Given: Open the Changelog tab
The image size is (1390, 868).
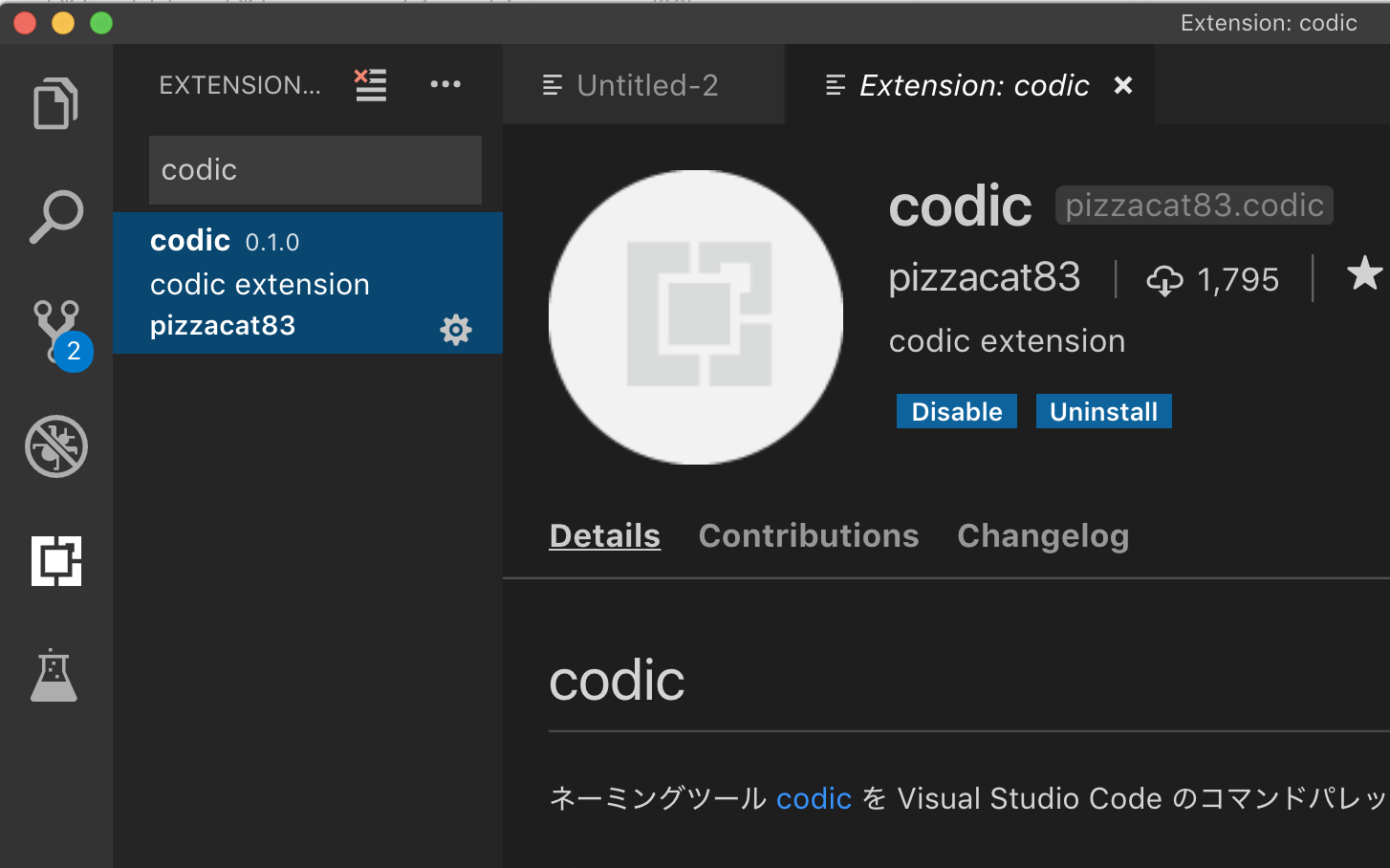Looking at the screenshot, I should (x=1043, y=536).
